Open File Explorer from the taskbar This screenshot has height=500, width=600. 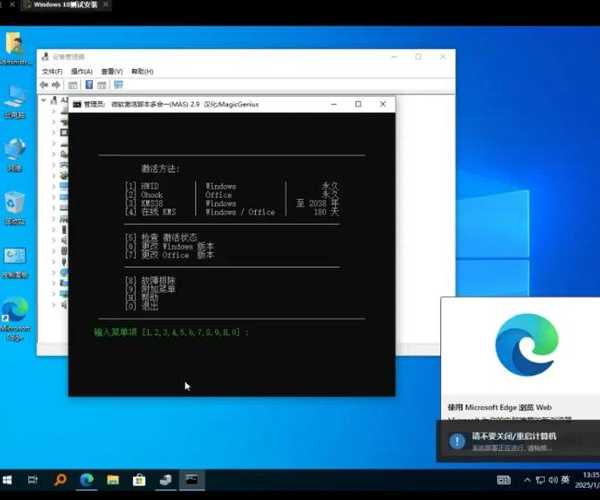pos(113,480)
